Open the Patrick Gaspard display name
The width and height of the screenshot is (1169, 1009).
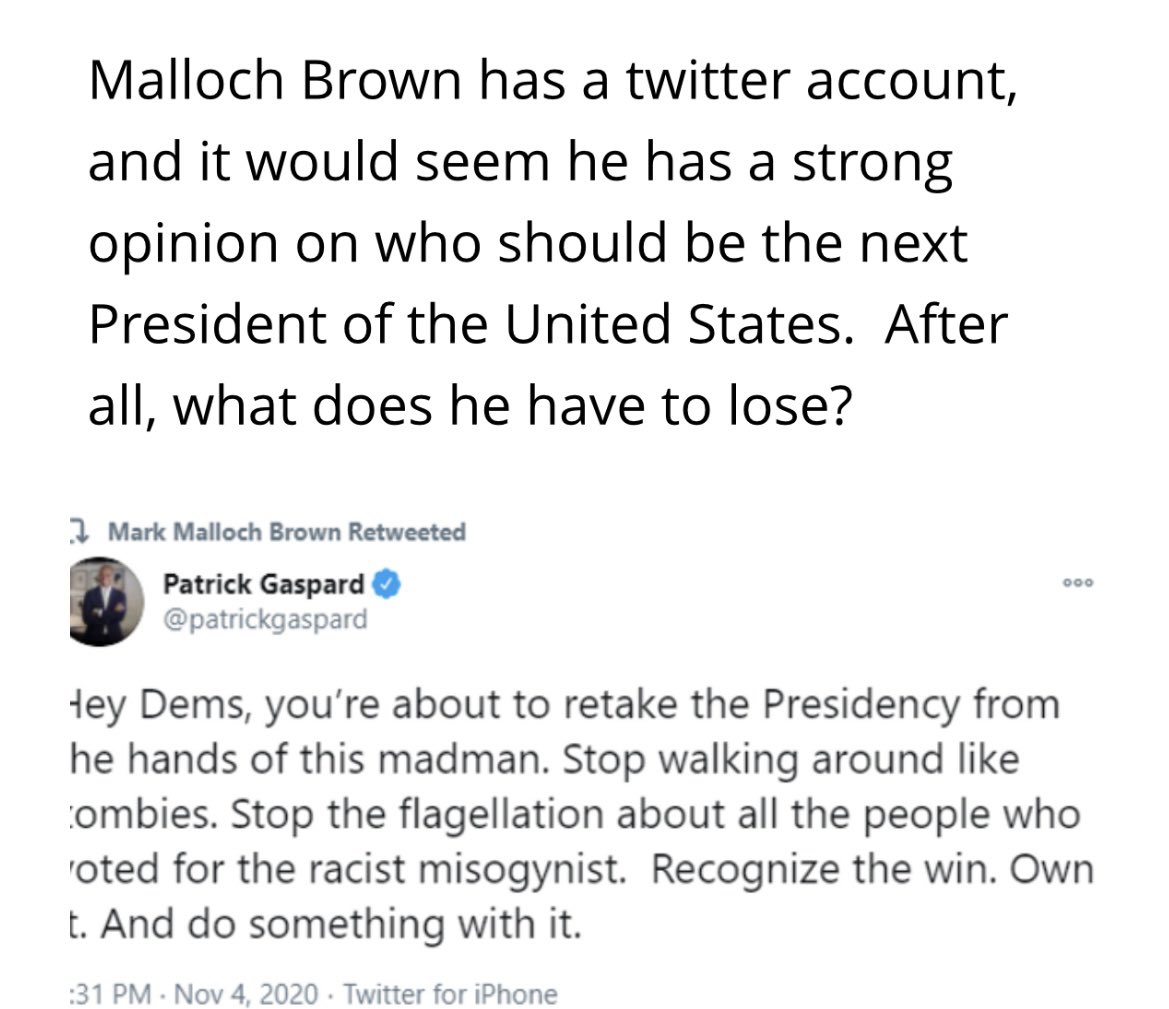[263, 583]
